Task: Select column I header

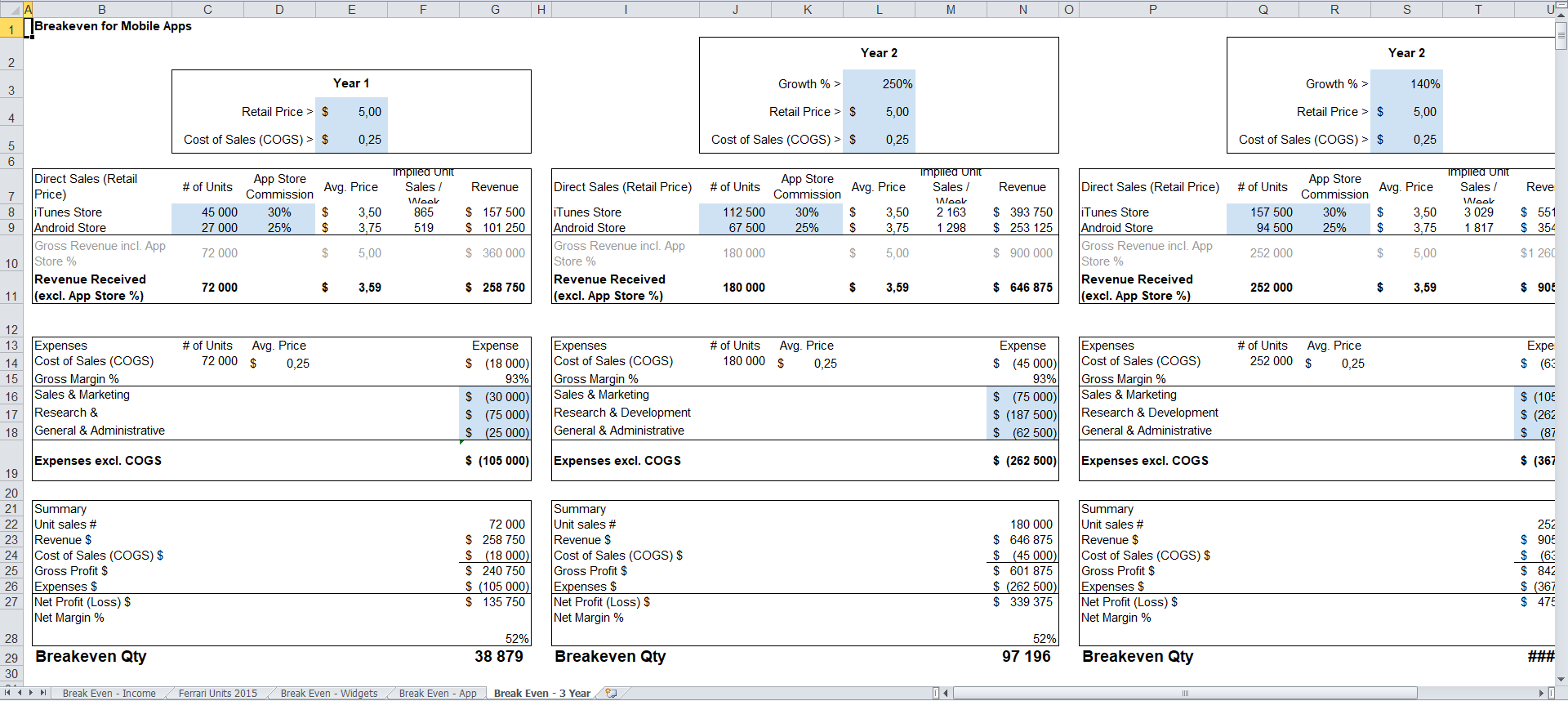Action: [x=626, y=9]
